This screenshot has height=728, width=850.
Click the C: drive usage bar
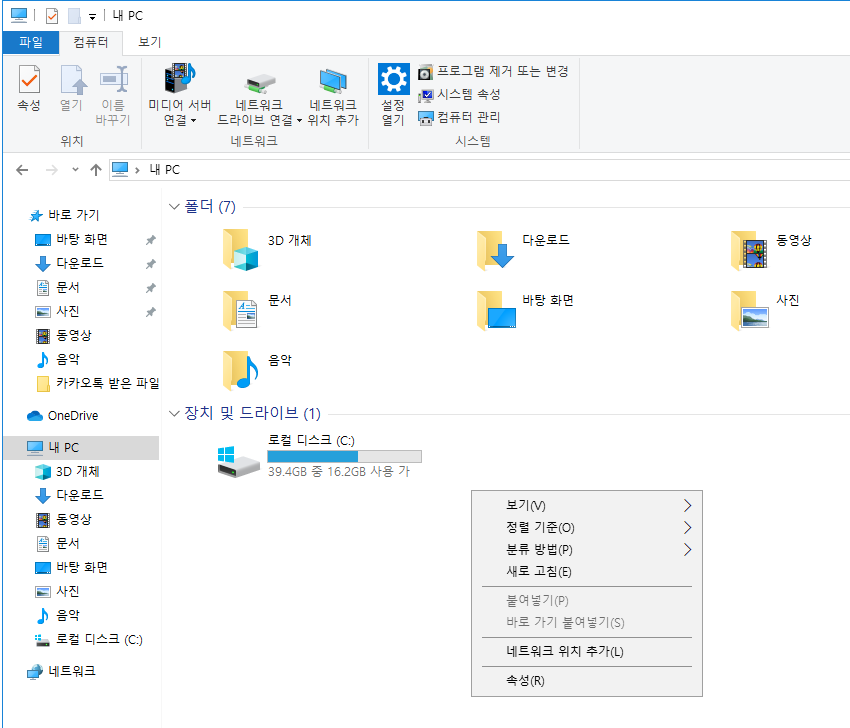click(344, 456)
